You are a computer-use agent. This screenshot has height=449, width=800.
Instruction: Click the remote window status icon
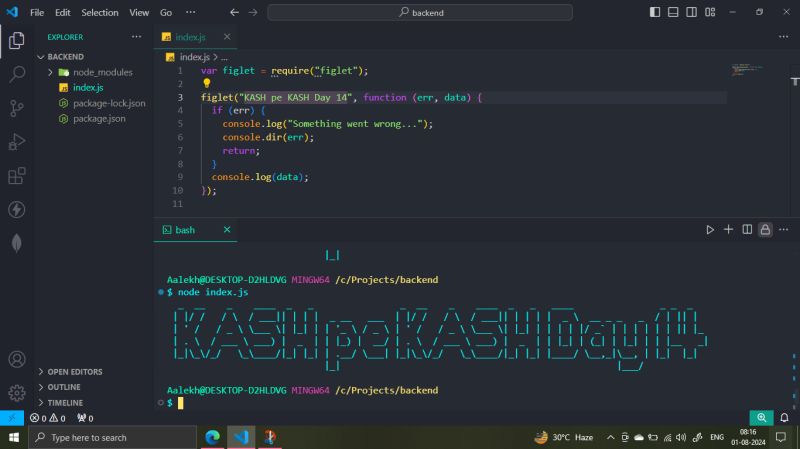(12, 418)
